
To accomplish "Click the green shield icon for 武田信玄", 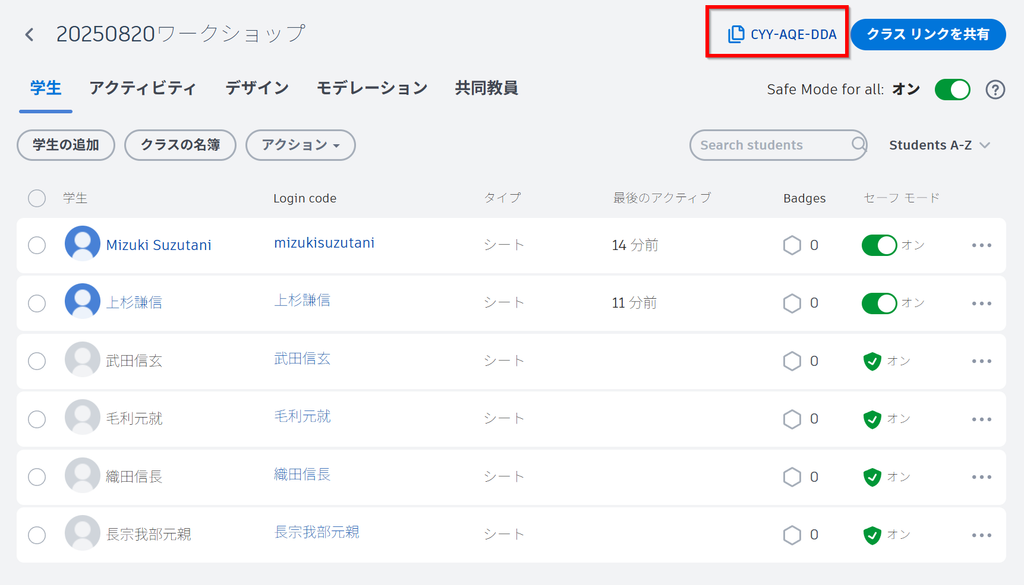I will click(x=872, y=361).
